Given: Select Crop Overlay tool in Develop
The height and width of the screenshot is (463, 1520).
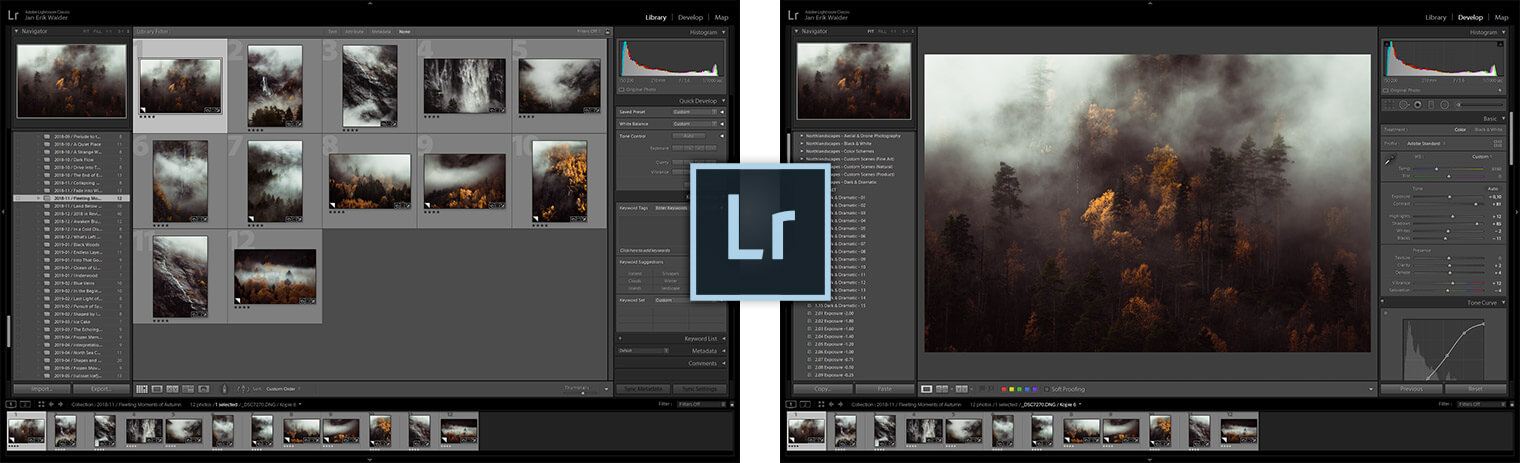Looking at the screenshot, I should 1389,105.
